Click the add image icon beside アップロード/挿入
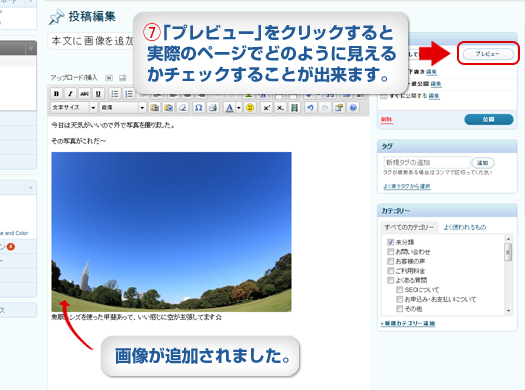This screenshot has width=525, height=390. click(x=109, y=78)
